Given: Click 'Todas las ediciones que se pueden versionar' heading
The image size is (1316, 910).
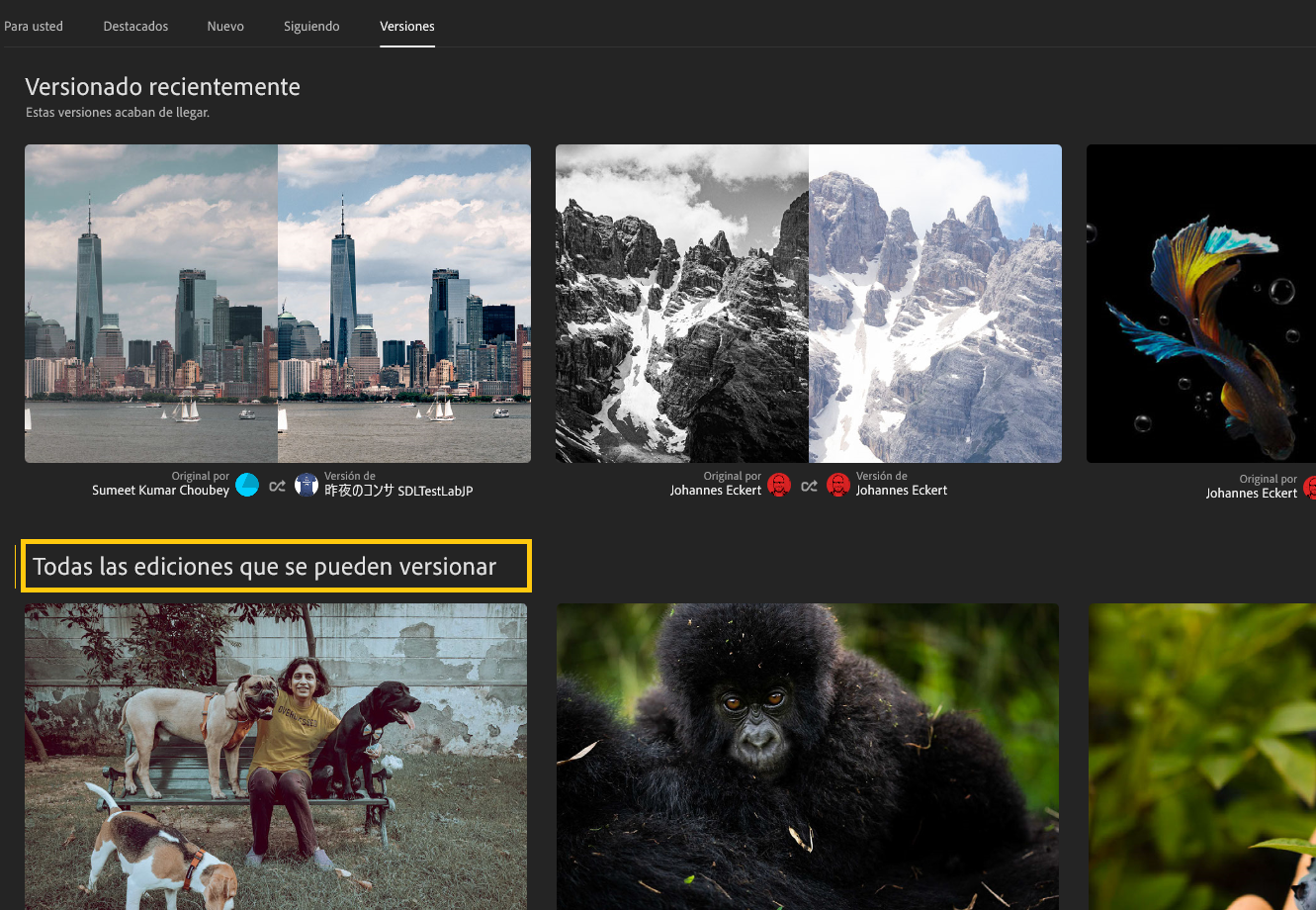Looking at the screenshot, I should (x=264, y=567).
